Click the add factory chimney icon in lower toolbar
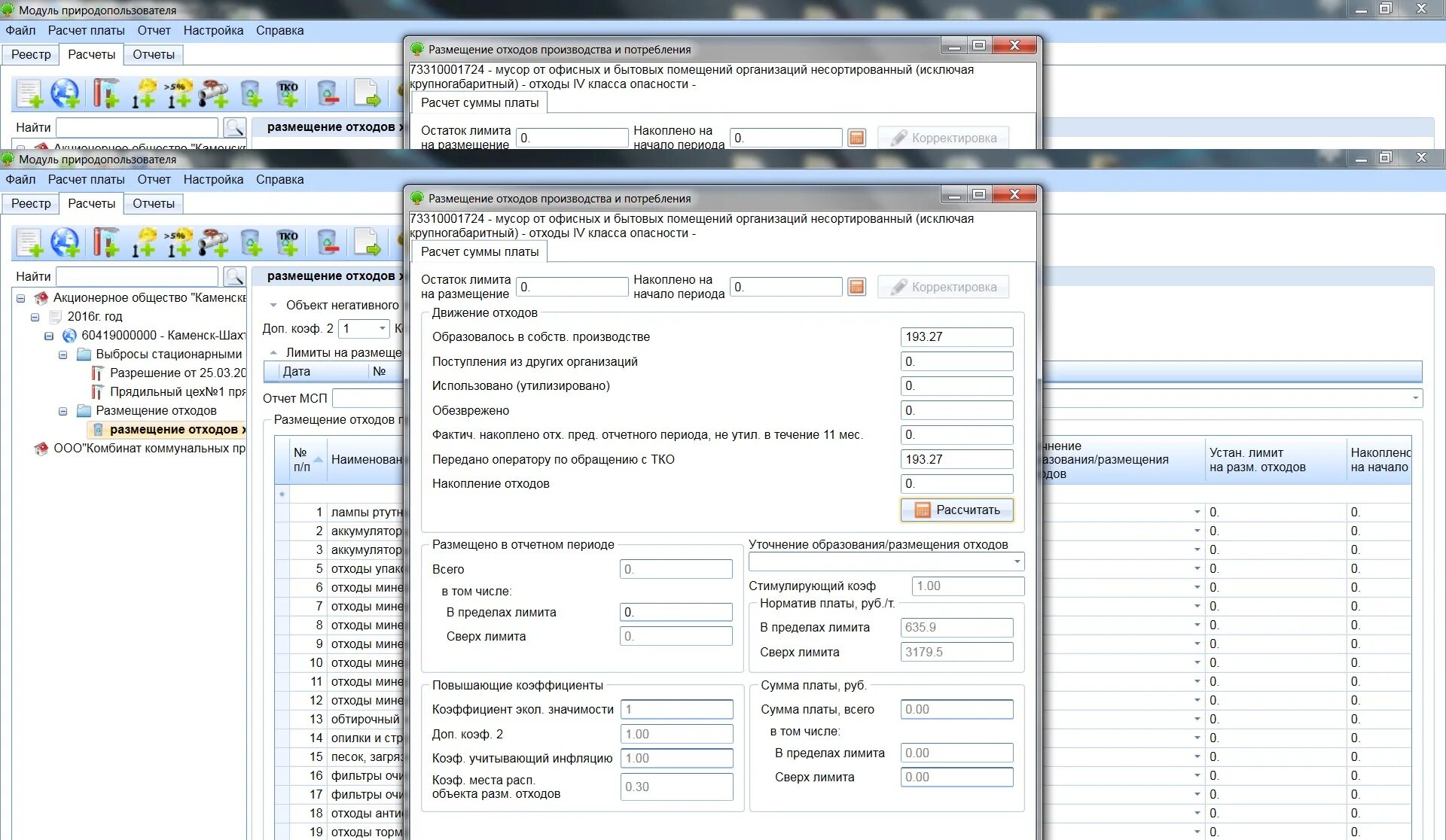This screenshot has width=1446, height=840. coord(105,242)
